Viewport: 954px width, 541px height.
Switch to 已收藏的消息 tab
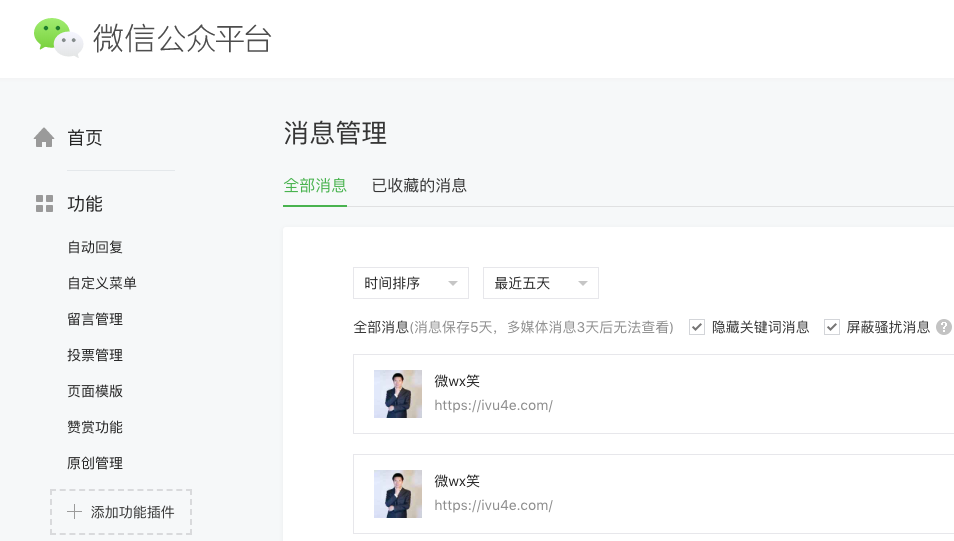coord(419,185)
